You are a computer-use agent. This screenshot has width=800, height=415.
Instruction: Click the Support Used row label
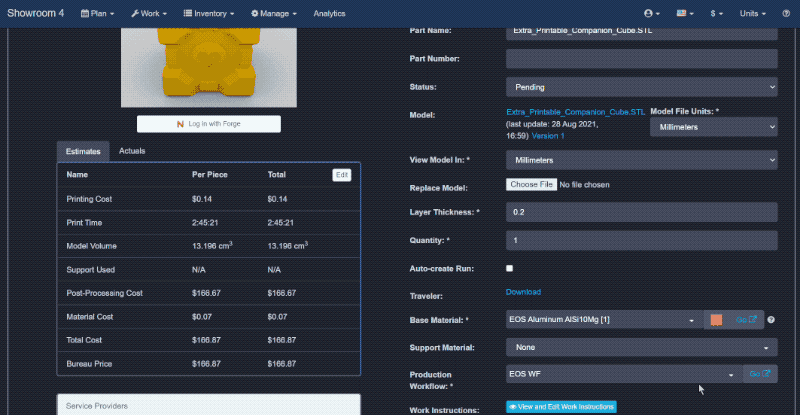click(90, 270)
